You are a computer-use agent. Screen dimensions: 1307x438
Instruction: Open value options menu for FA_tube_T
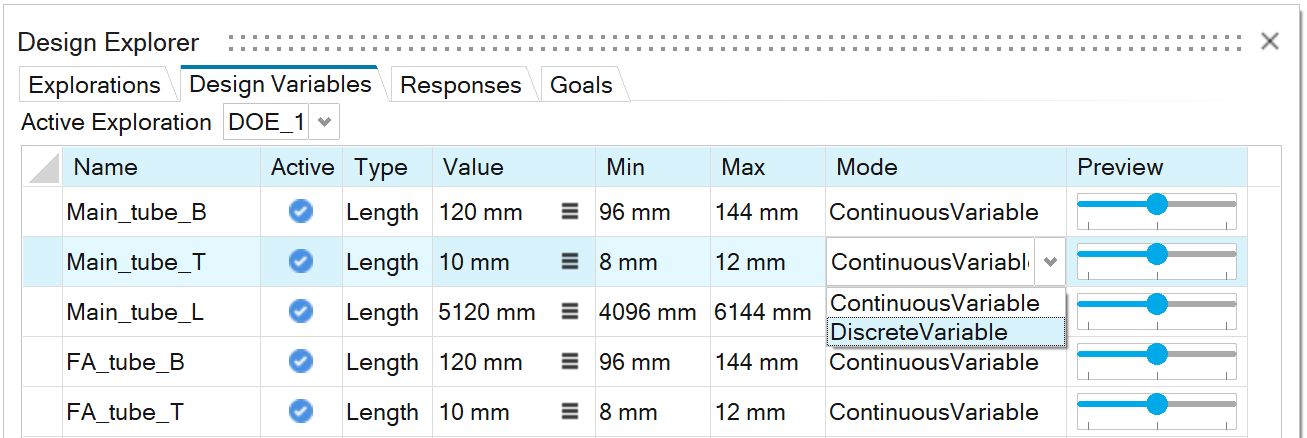pos(570,412)
